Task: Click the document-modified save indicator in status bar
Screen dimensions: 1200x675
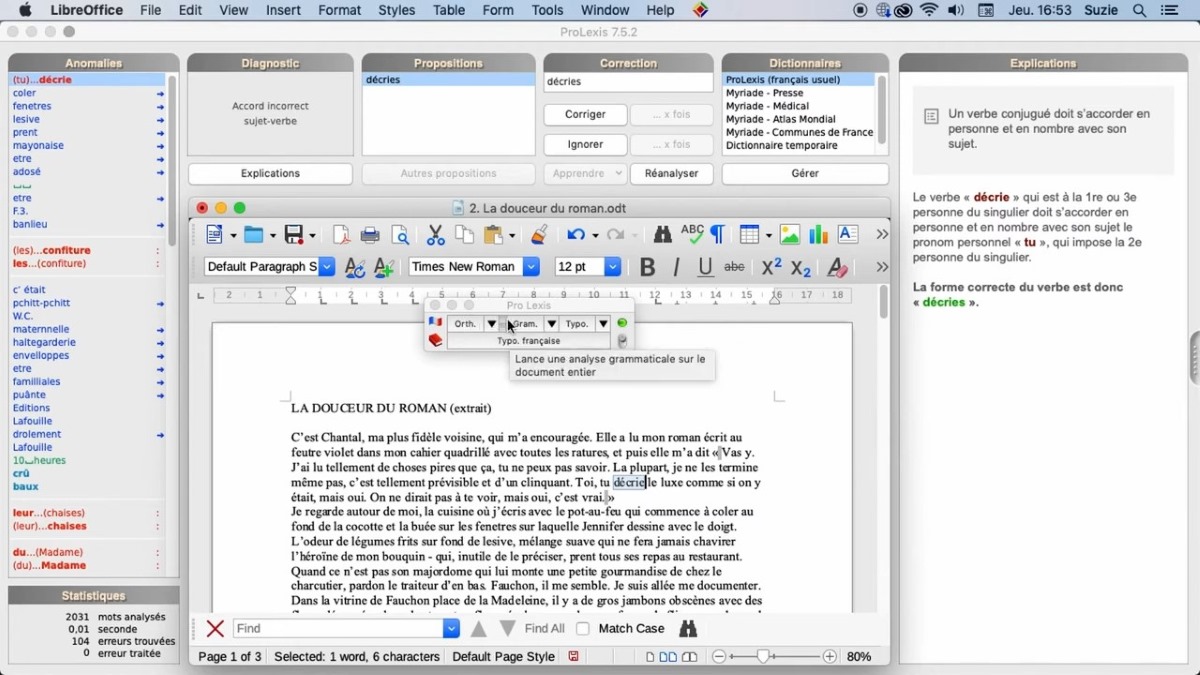Action: click(x=574, y=657)
